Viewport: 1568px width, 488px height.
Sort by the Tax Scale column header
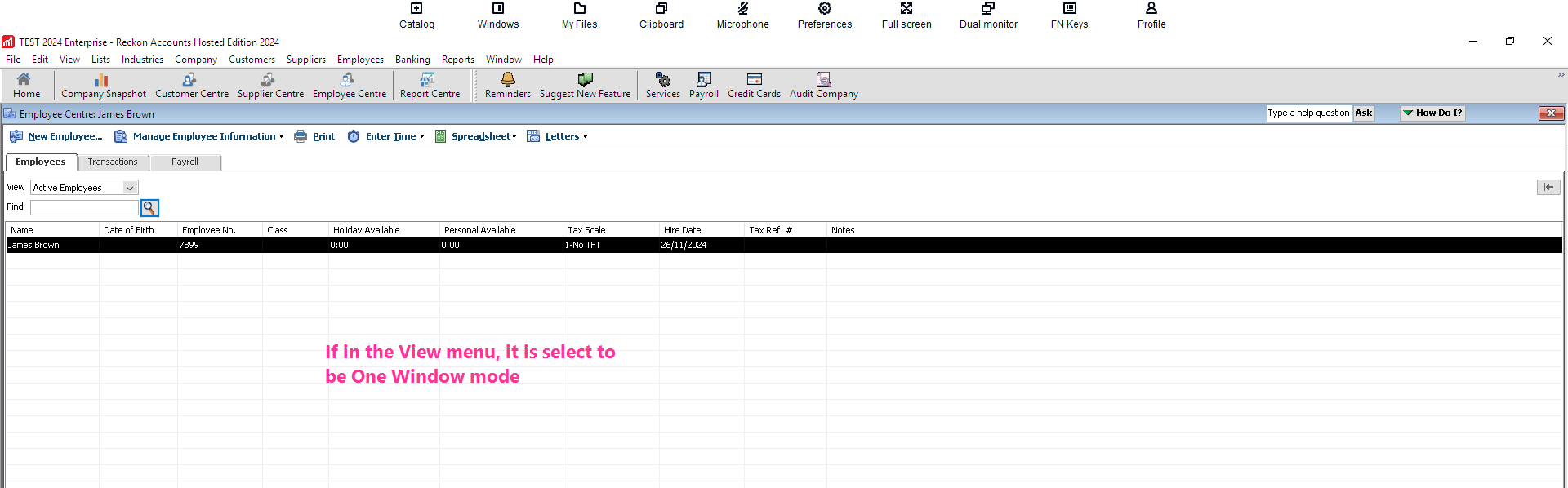point(611,230)
